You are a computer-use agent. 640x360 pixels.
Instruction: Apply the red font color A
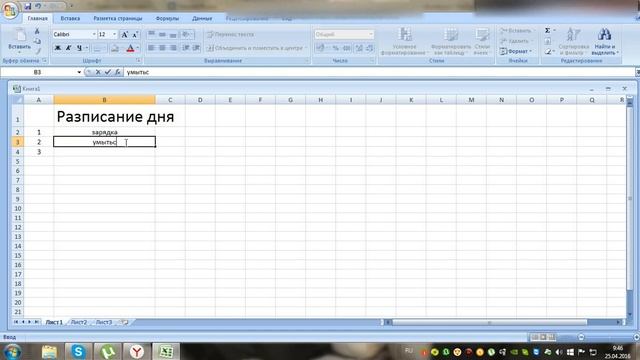click(130, 49)
